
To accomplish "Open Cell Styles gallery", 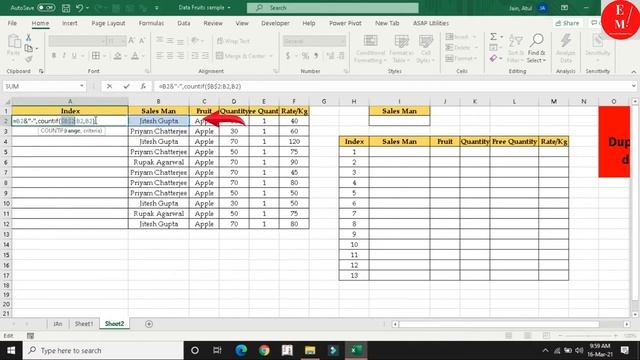I will point(426,49).
